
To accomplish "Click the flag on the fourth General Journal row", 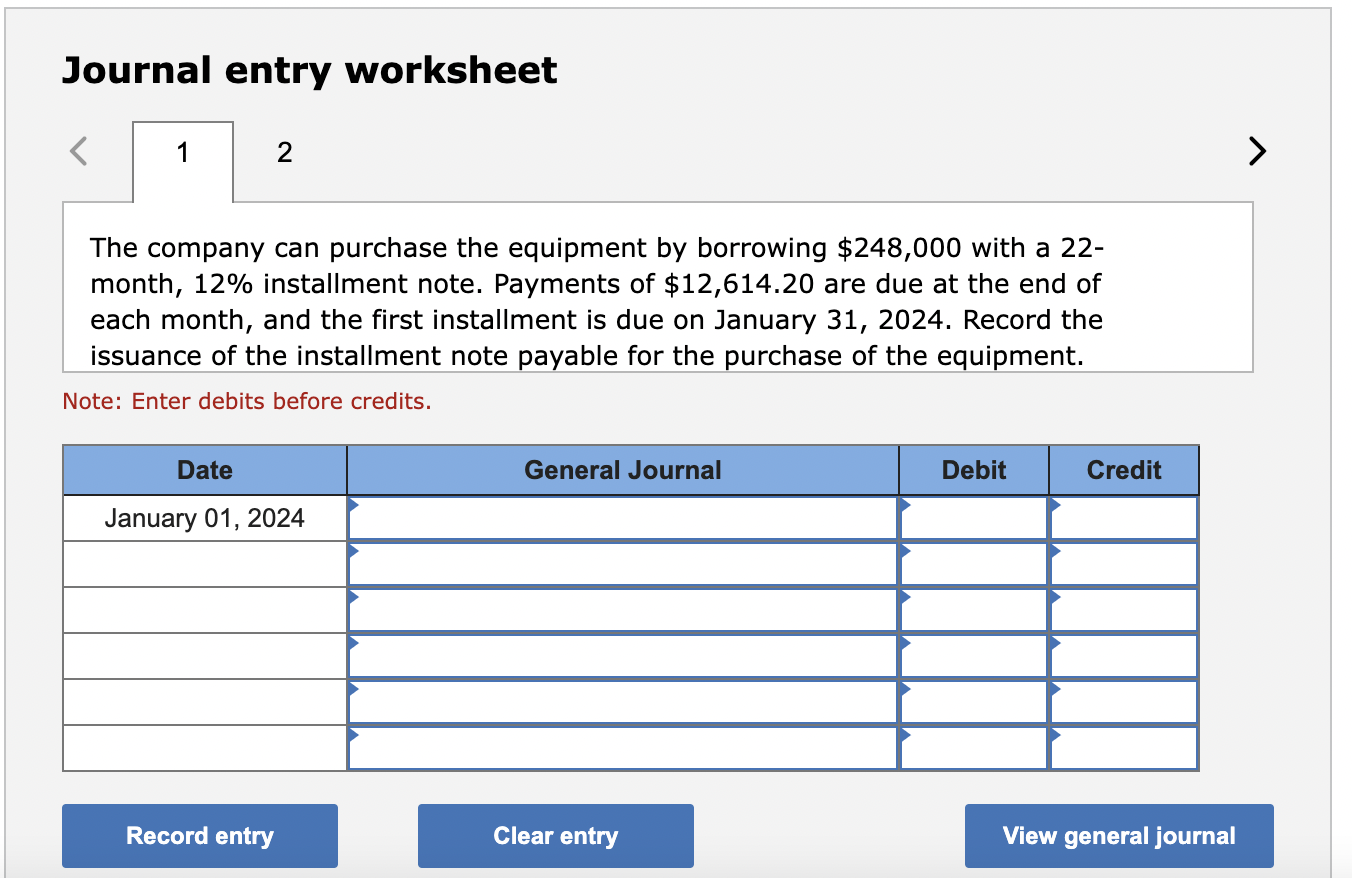I will [x=352, y=641].
